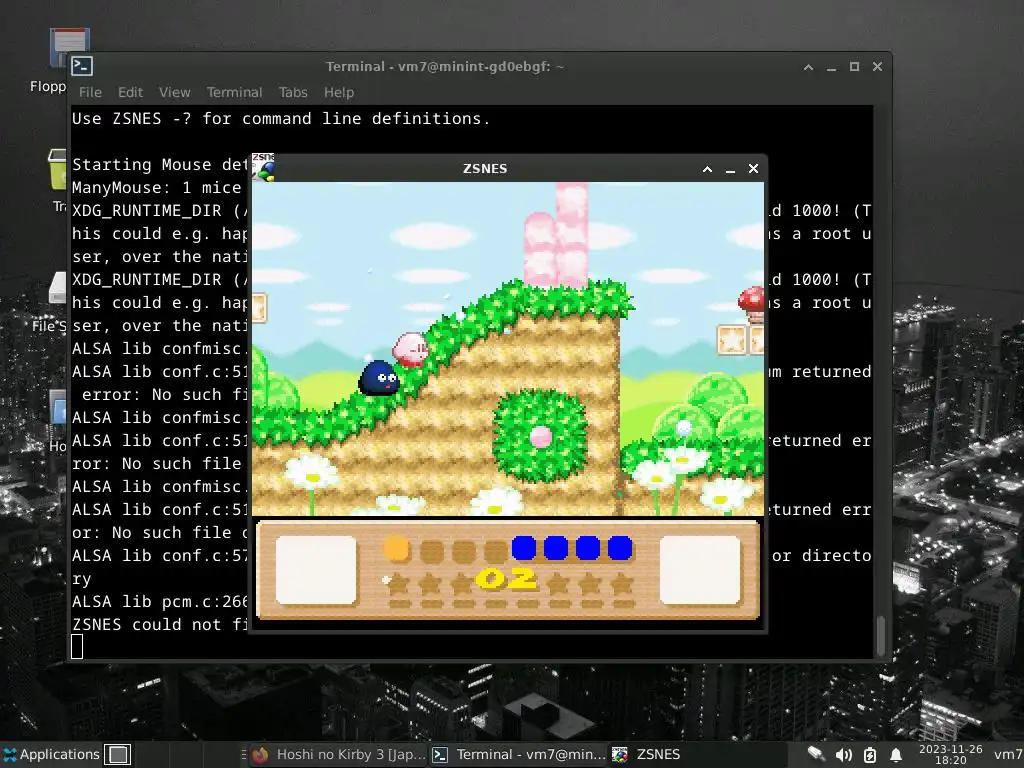Click the dark blue Gooey blob in the game

[379, 377]
